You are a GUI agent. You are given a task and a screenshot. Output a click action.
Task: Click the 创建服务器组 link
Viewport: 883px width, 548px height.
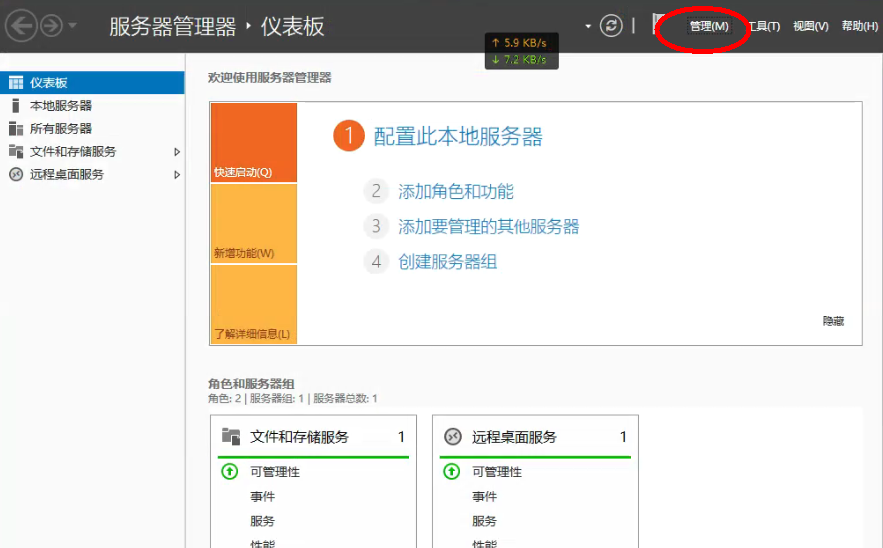447,262
